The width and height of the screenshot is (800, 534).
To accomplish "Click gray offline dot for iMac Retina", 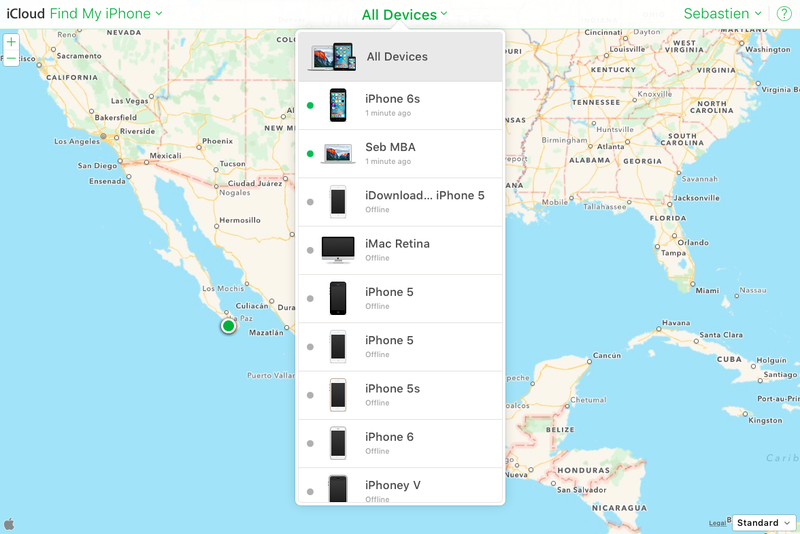I will click(x=310, y=250).
